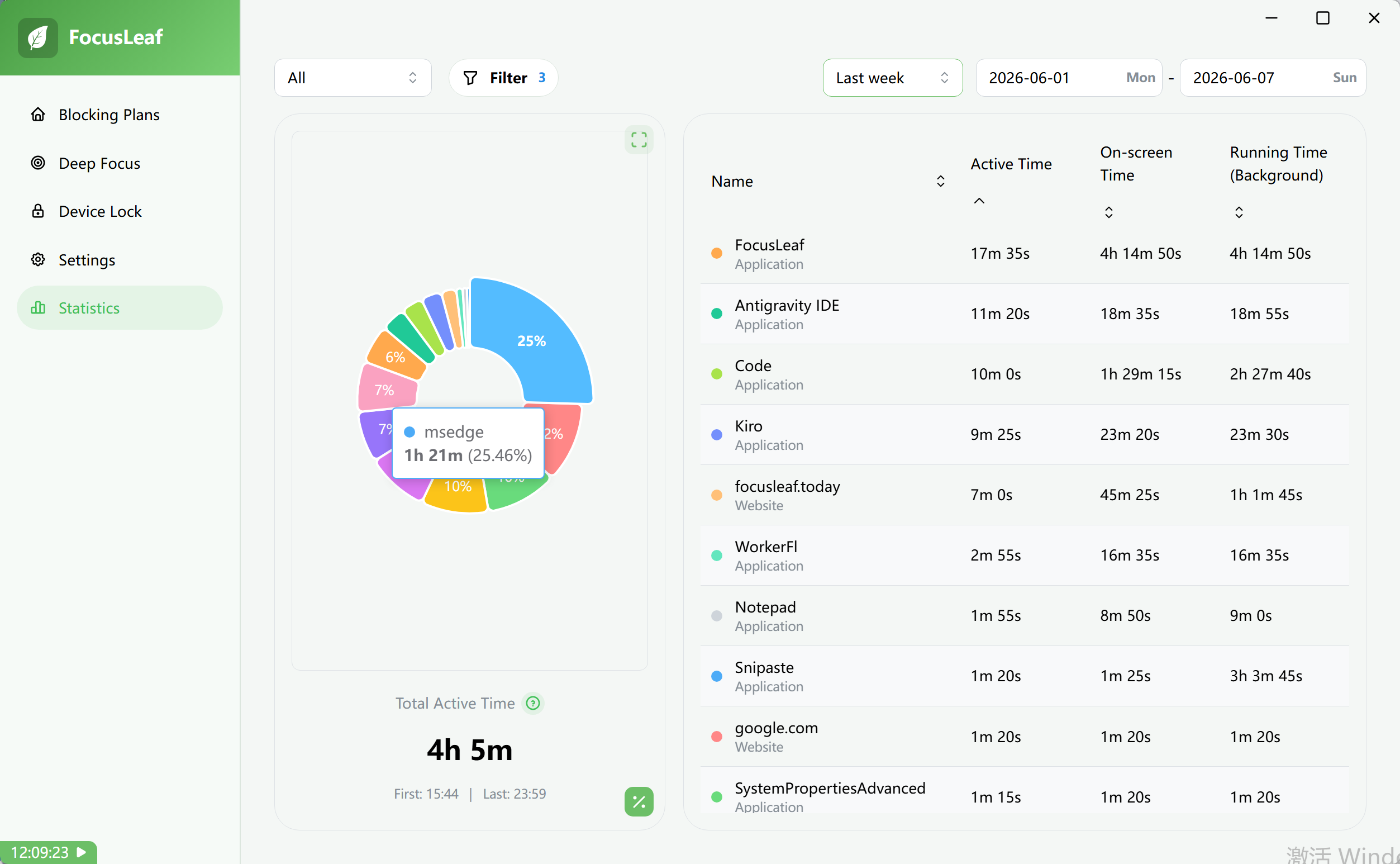Screen dimensions: 1400x864
Task: Close the FocusLeaf window
Action: 1374,18
